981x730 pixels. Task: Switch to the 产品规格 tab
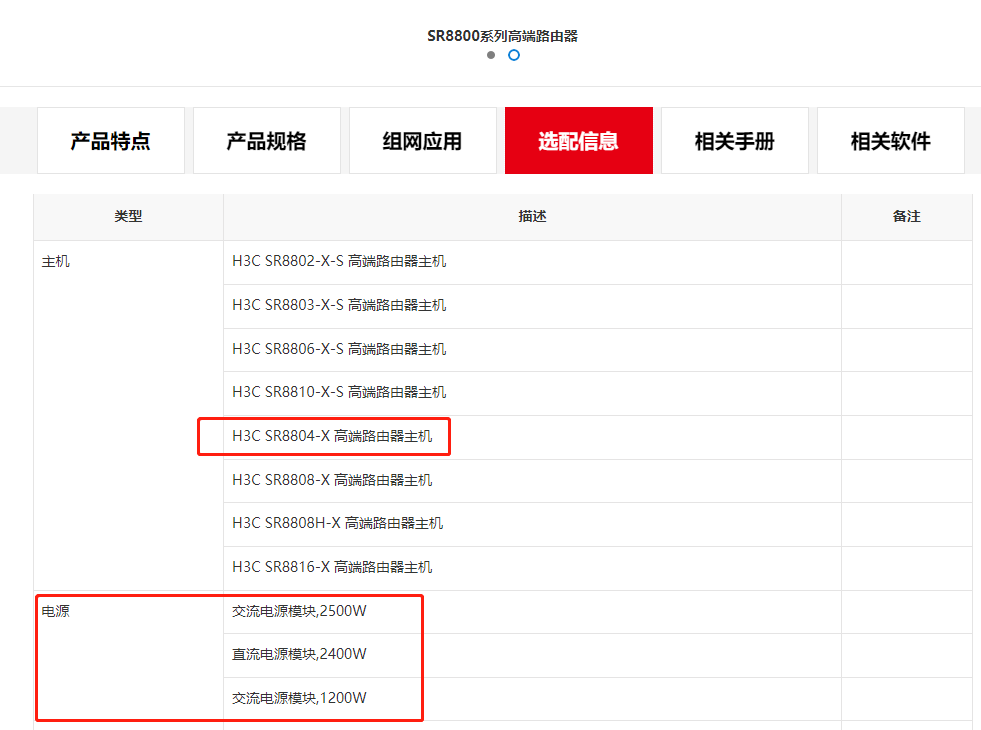[267, 141]
